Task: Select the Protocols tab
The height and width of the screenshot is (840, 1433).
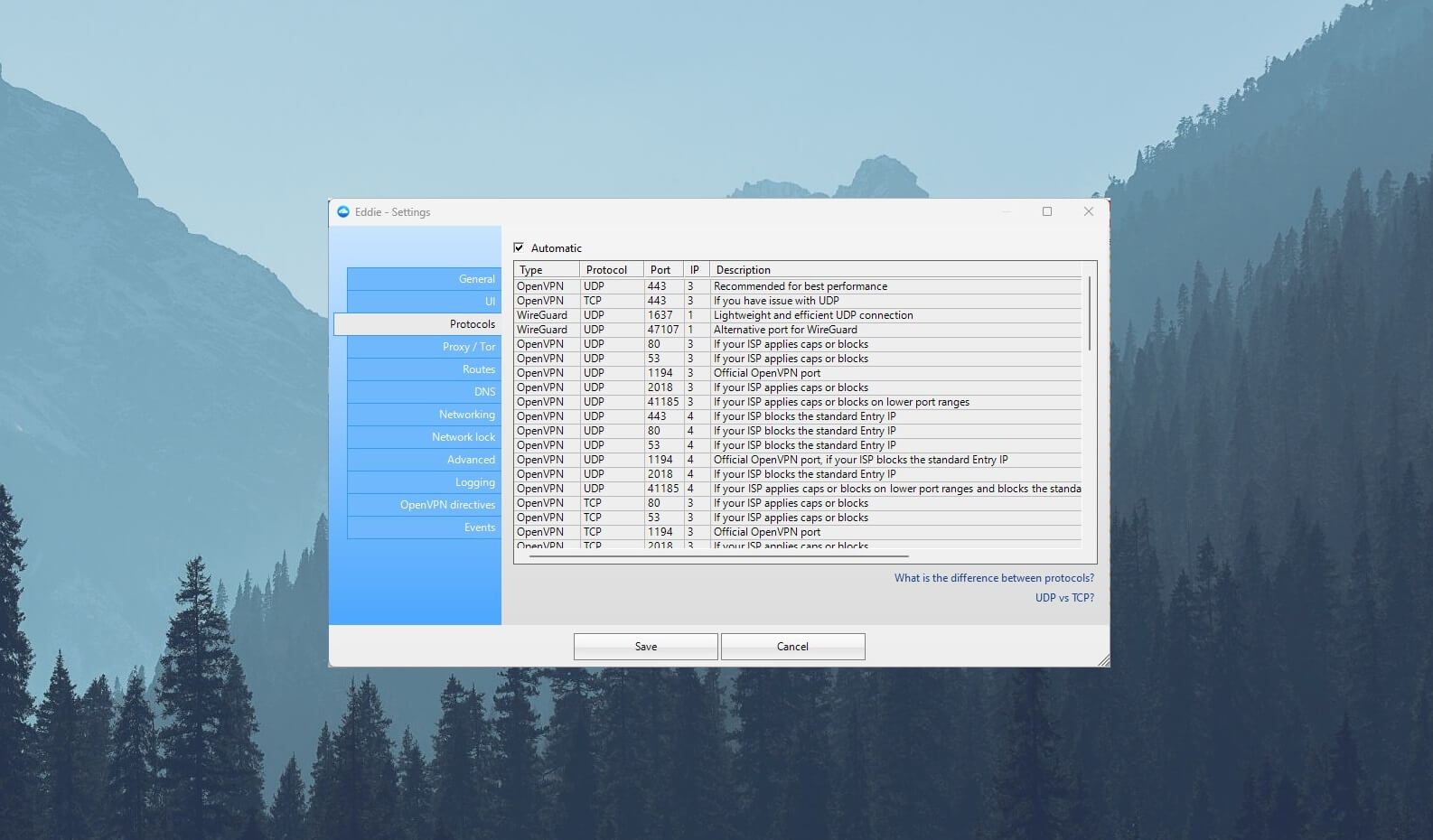Action: [417, 324]
